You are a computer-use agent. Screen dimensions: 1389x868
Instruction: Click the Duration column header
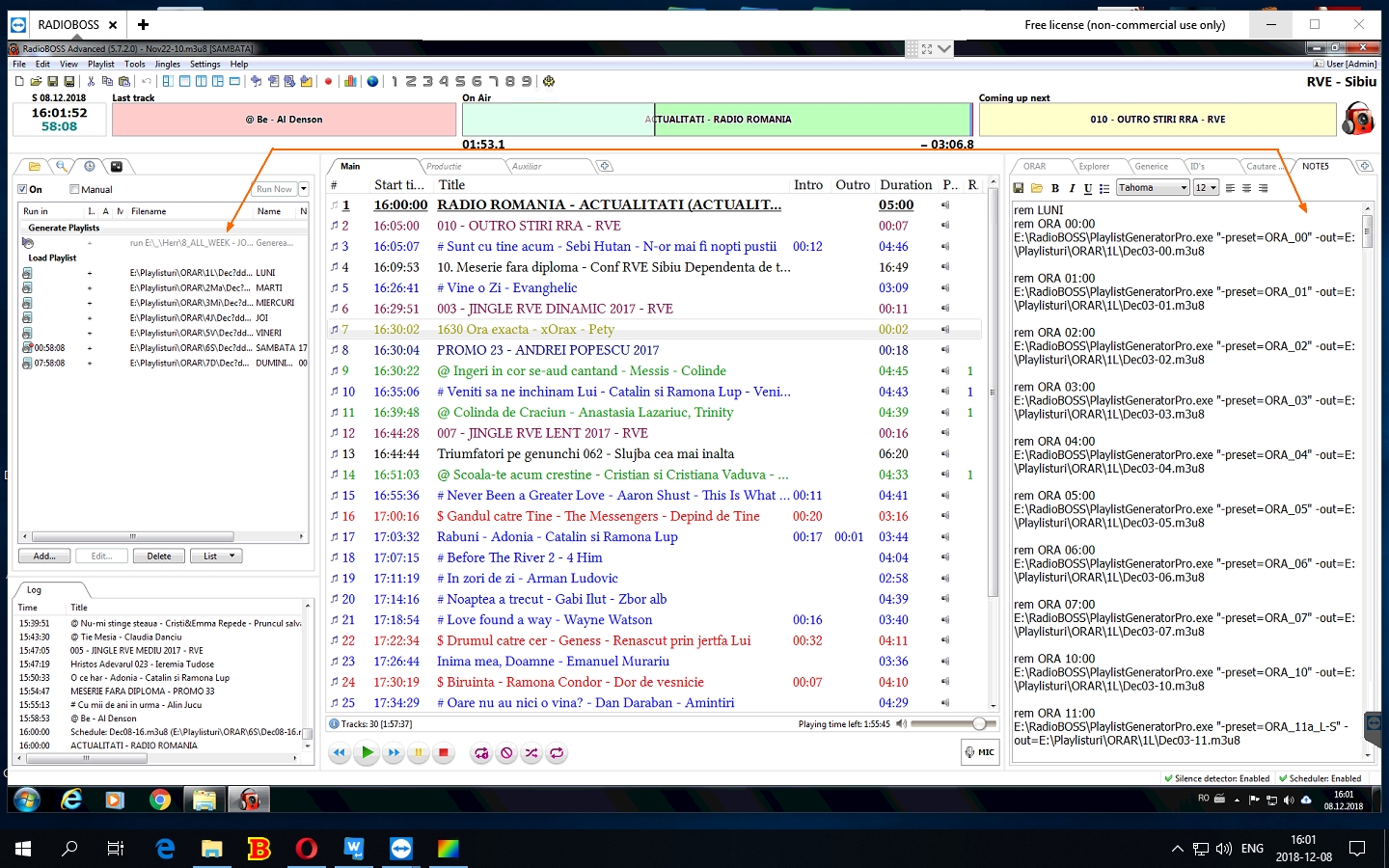coord(906,185)
